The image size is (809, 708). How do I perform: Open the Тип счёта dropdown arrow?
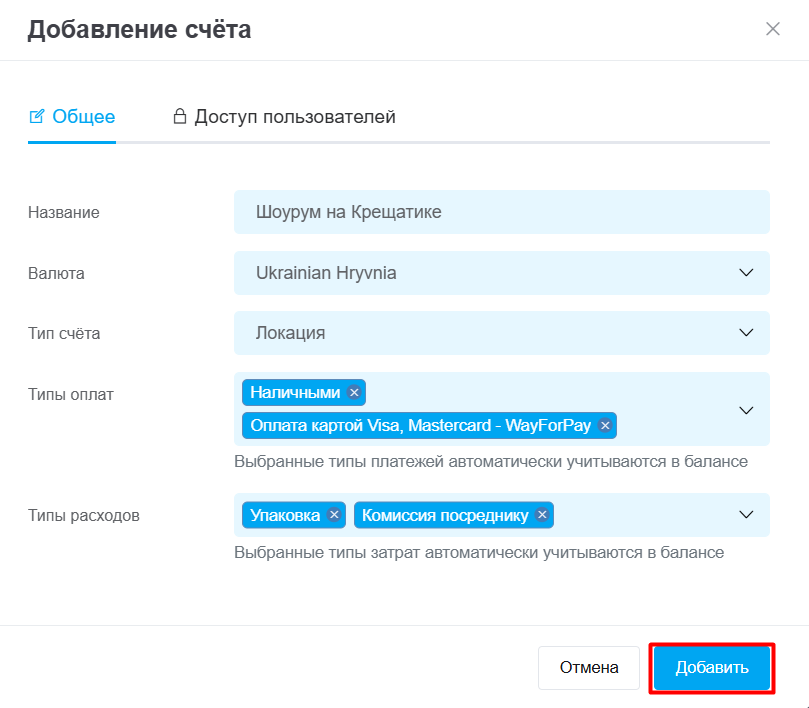click(745, 333)
